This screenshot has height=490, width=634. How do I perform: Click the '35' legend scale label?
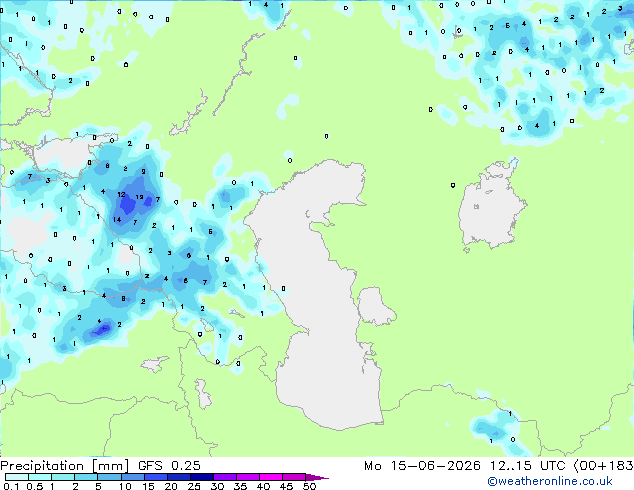tap(240, 486)
